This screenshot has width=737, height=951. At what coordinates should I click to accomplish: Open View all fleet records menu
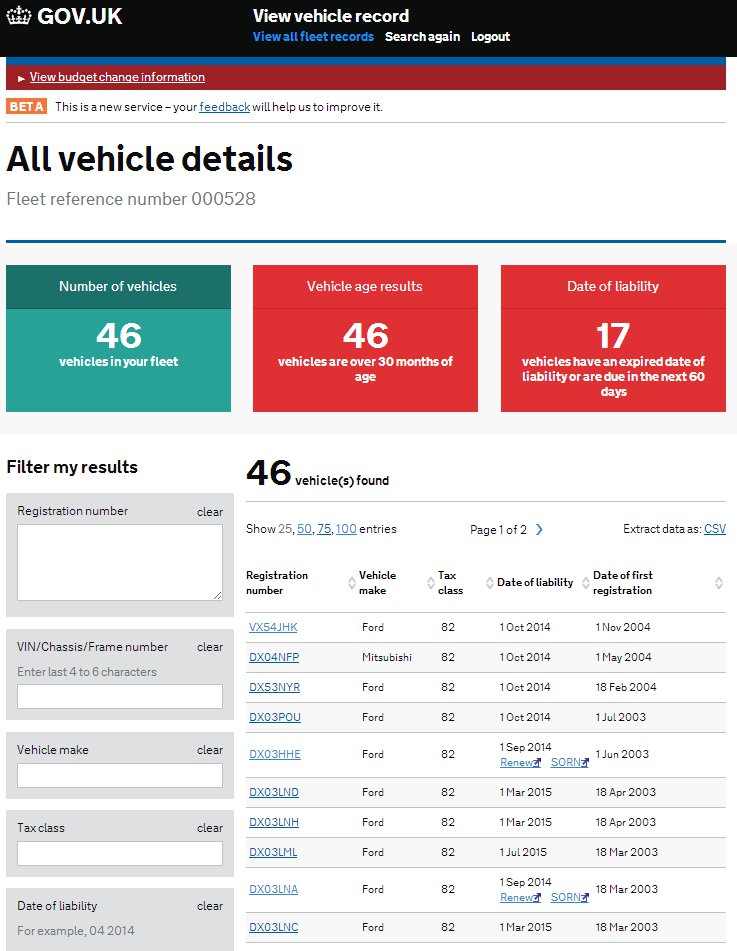pos(313,36)
